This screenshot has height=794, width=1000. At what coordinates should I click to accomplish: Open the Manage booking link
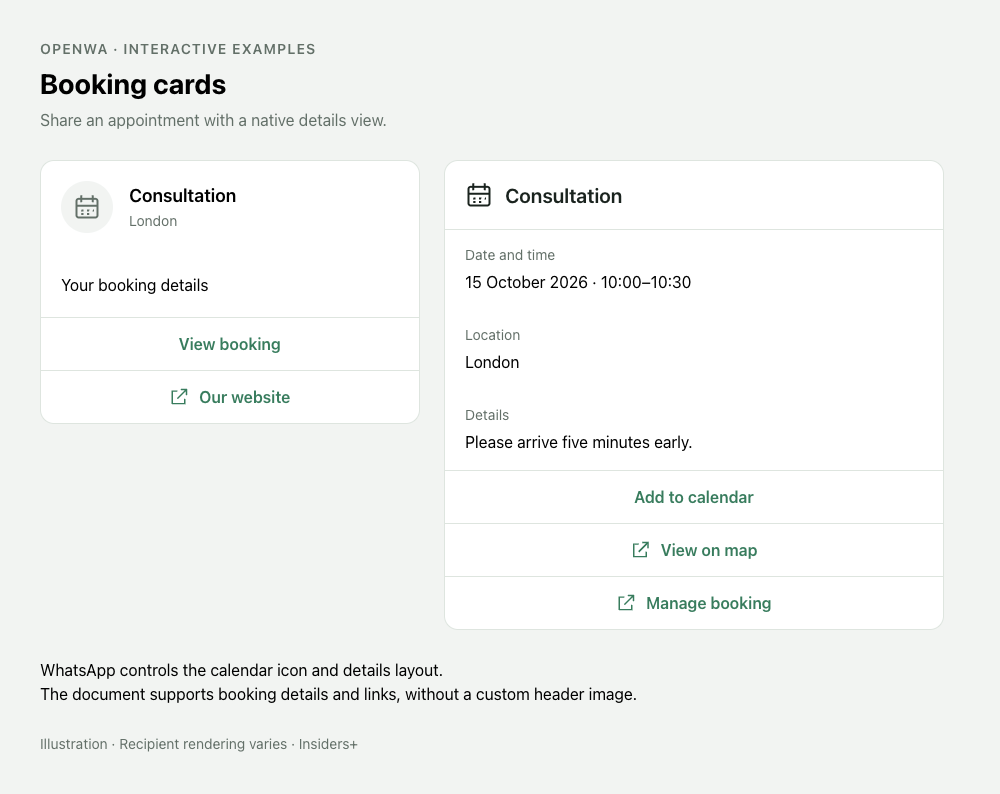[694, 603]
